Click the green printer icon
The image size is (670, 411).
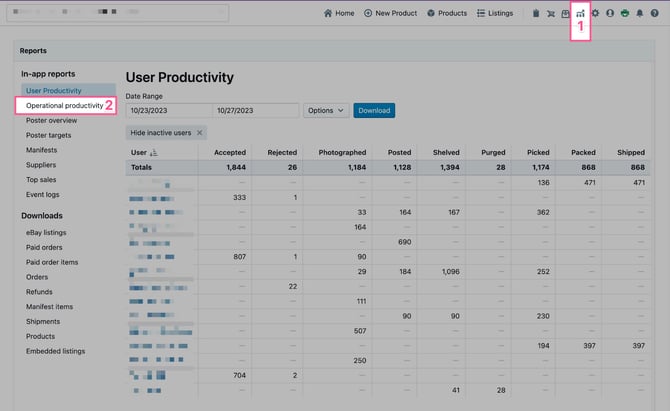click(625, 14)
